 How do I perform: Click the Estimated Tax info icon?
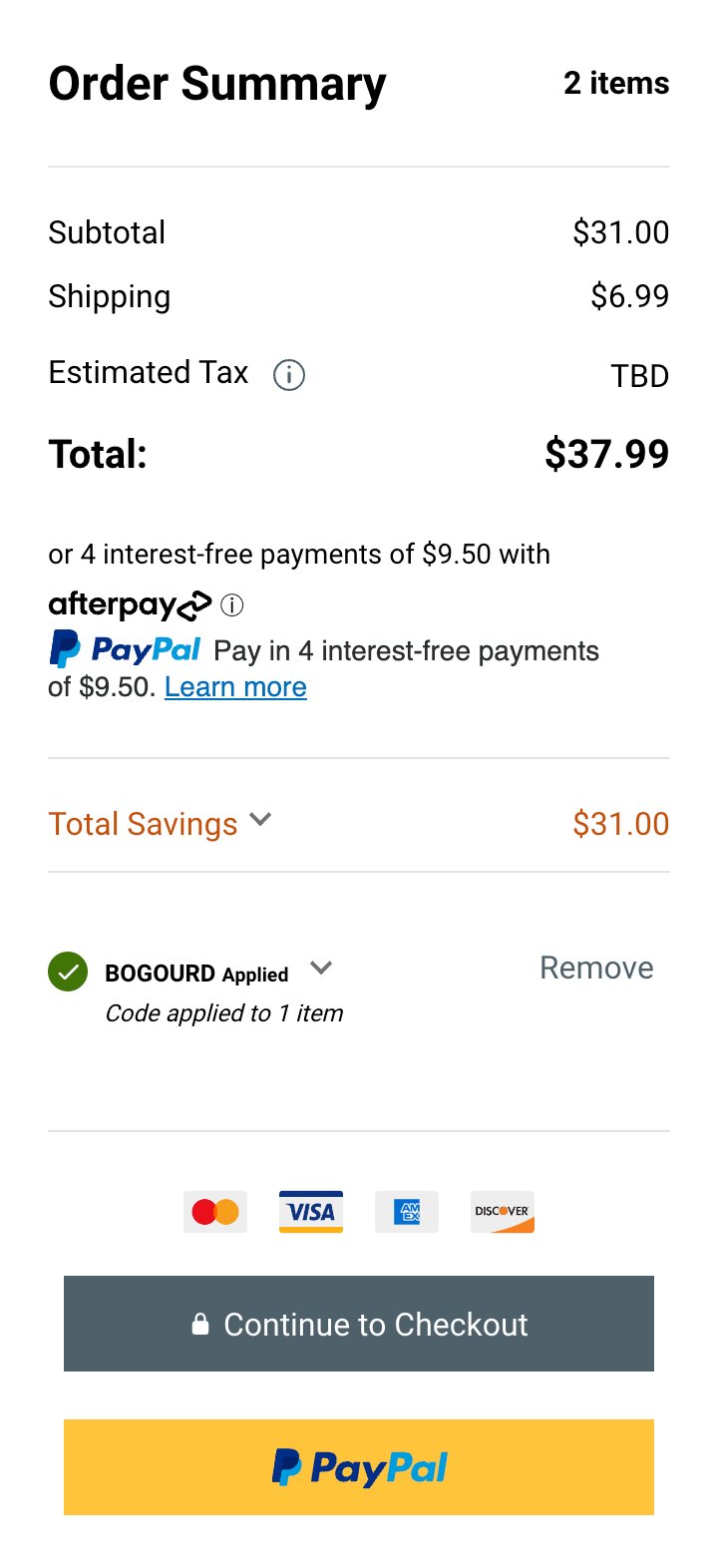tap(289, 375)
